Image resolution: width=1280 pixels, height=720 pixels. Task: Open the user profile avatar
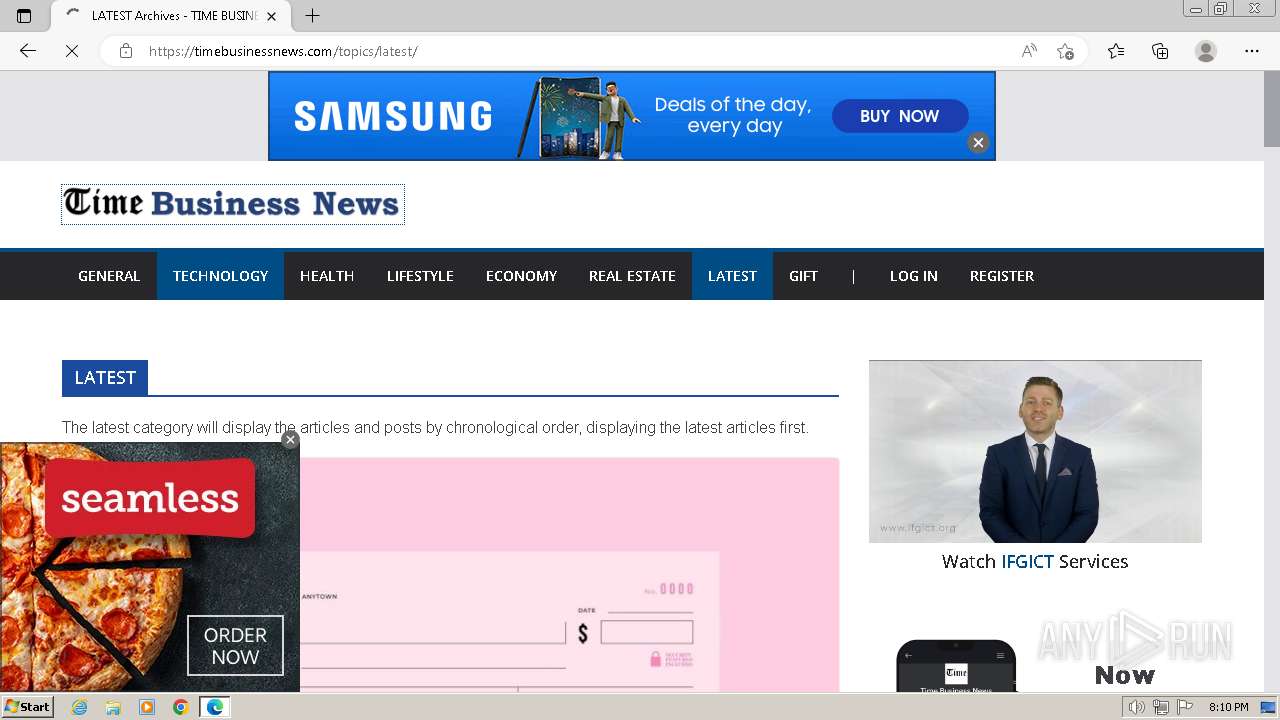[x=1206, y=51]
